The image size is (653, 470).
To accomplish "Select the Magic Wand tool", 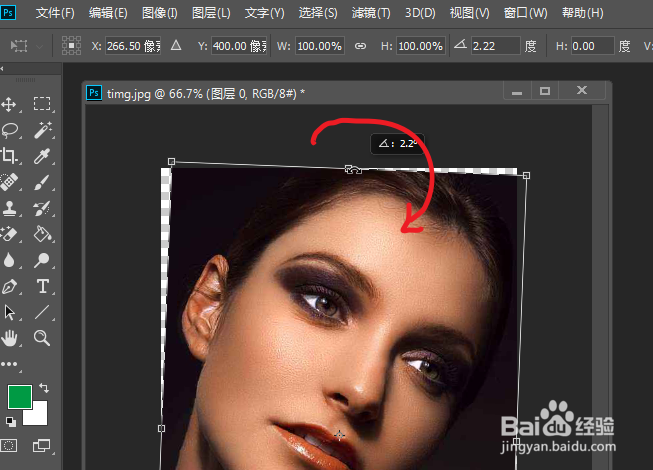I will click(x=42, y=130).
